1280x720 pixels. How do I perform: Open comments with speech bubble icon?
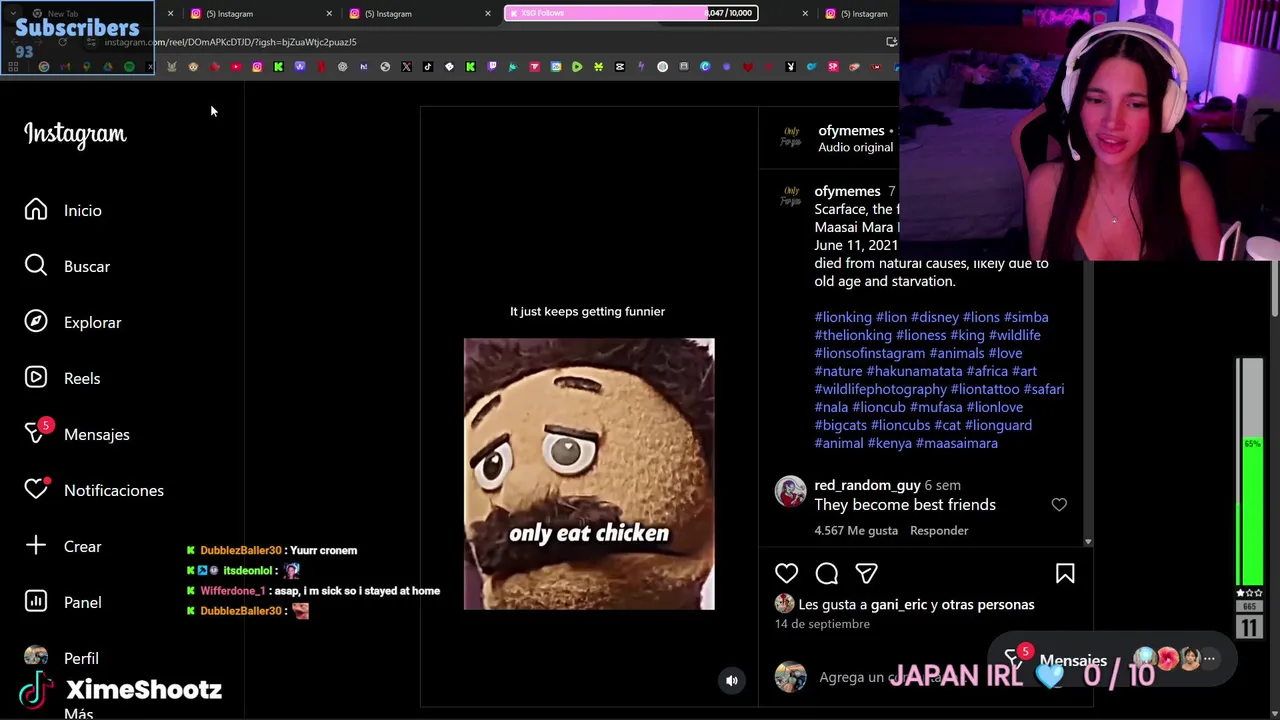827,573
